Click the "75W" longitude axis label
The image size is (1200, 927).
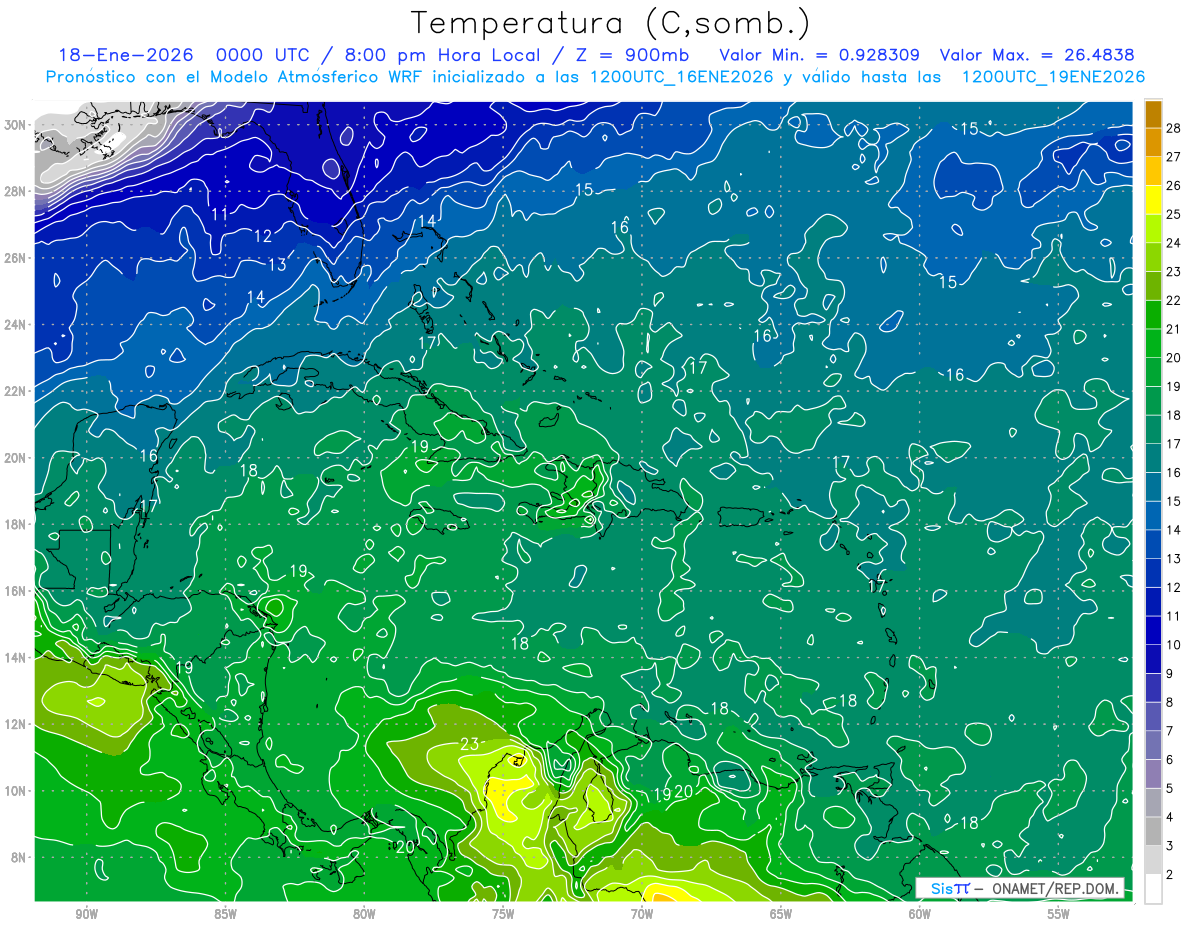tap(503, 914)
